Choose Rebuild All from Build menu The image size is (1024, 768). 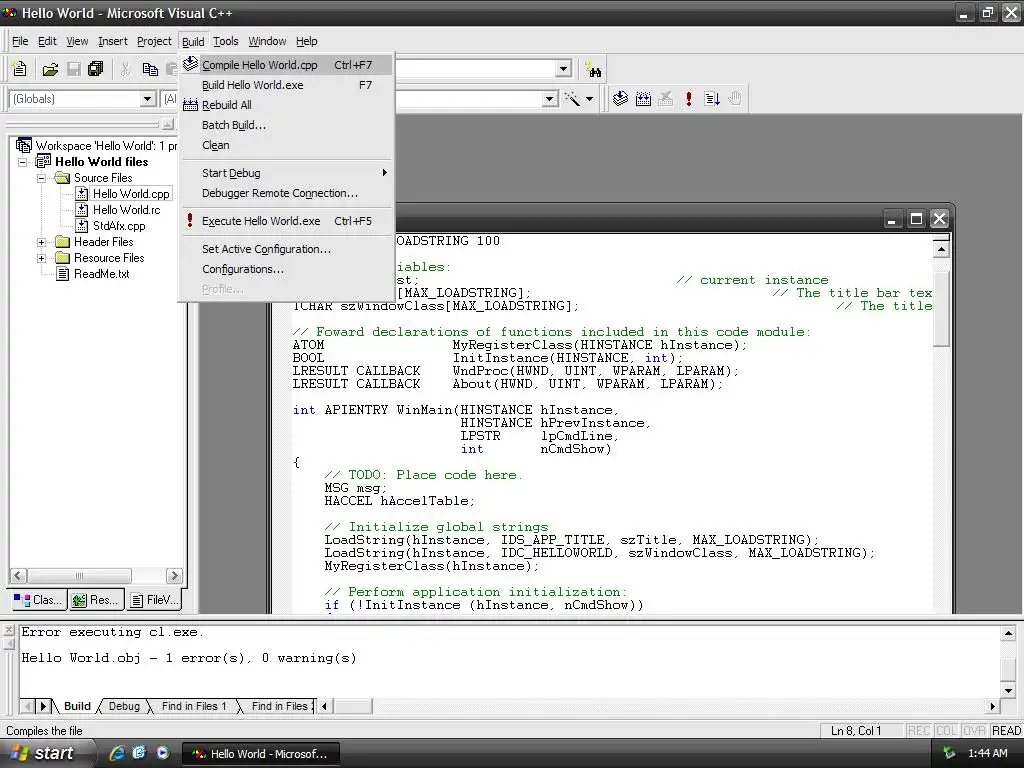[286, 105]
